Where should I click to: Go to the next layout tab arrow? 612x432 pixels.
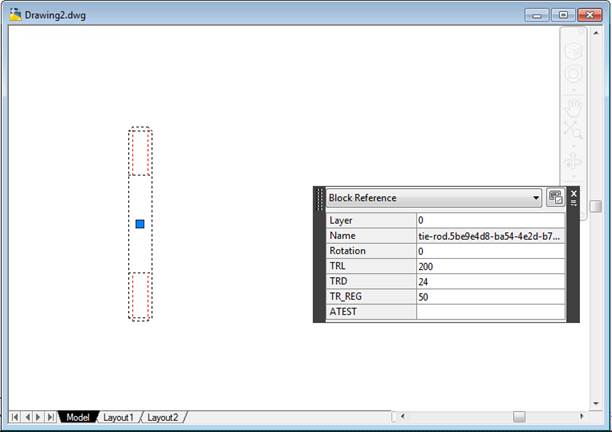tap(39, 417)
